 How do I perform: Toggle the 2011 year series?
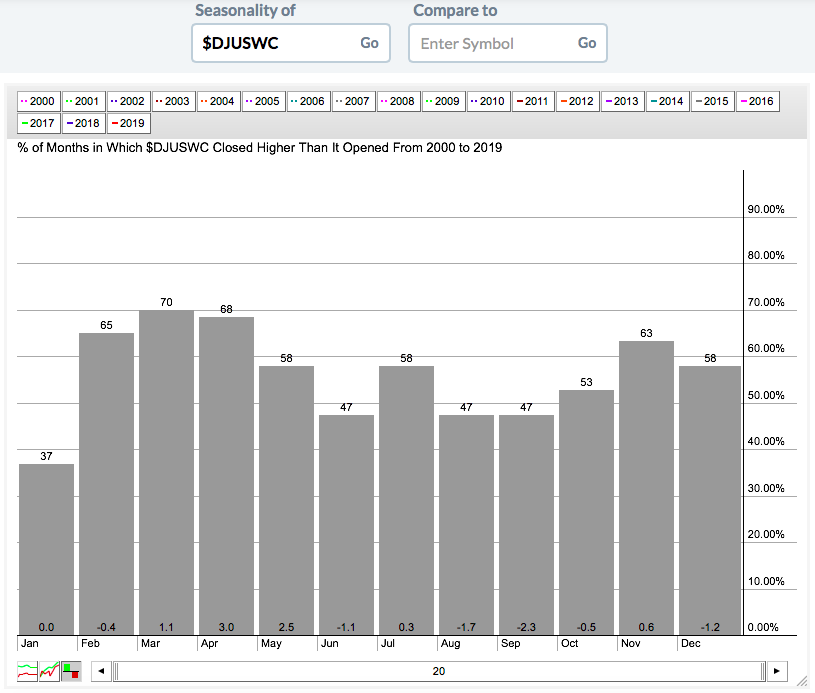tap(533, 101)
